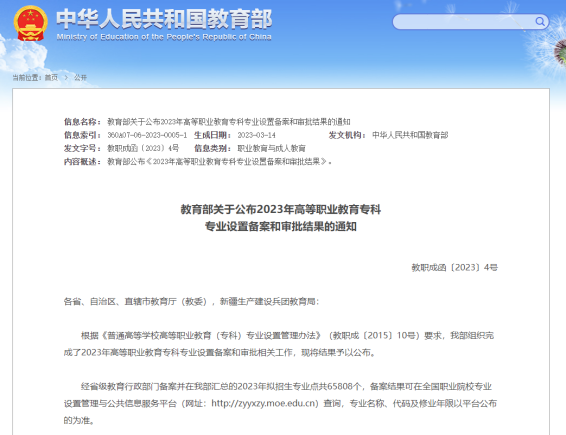Open the 首页 breadcrumb link
Viewport: 566px width, 435px height.
51,78
